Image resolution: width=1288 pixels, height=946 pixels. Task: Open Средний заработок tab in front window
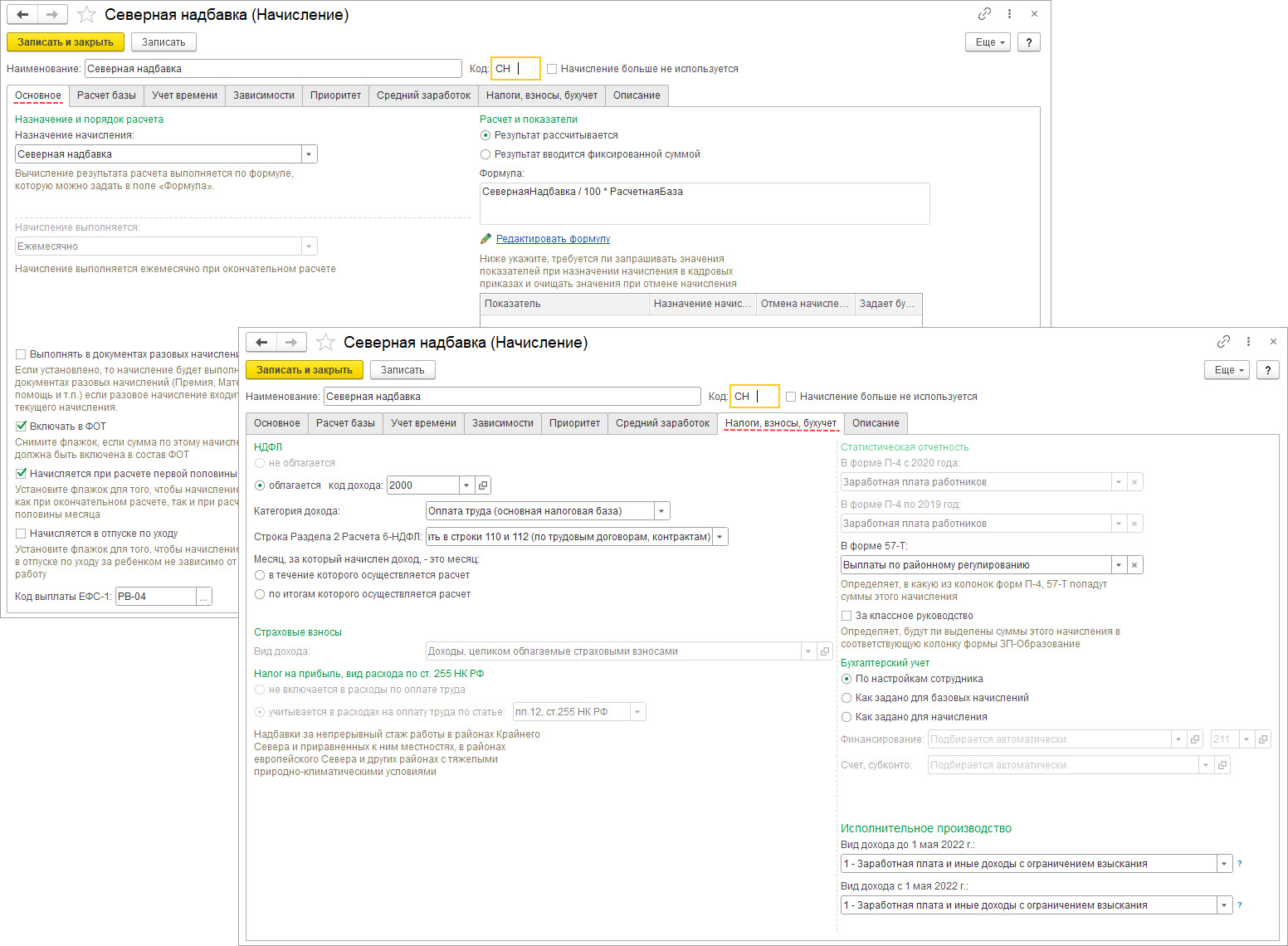[x=662, y=423]
